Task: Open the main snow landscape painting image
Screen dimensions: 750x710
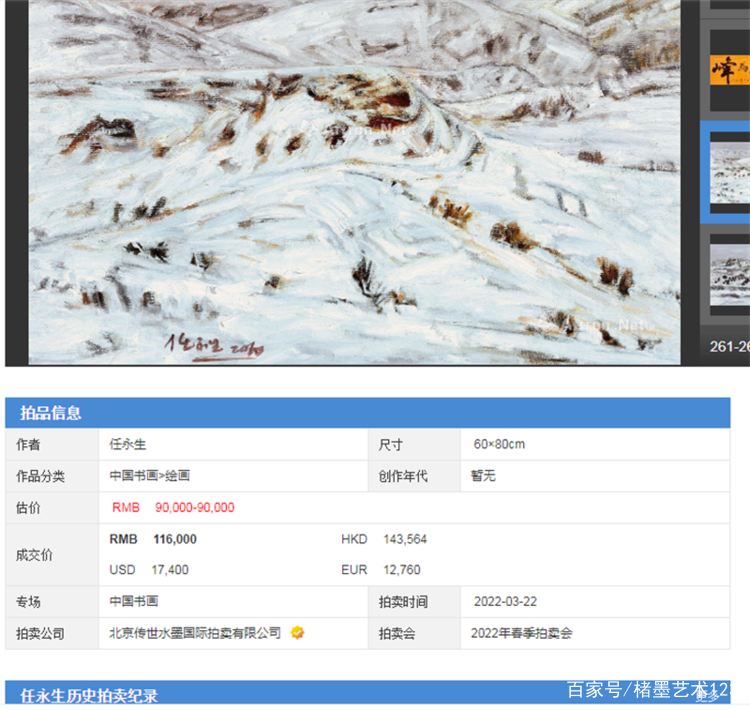Action: [354, 182]
